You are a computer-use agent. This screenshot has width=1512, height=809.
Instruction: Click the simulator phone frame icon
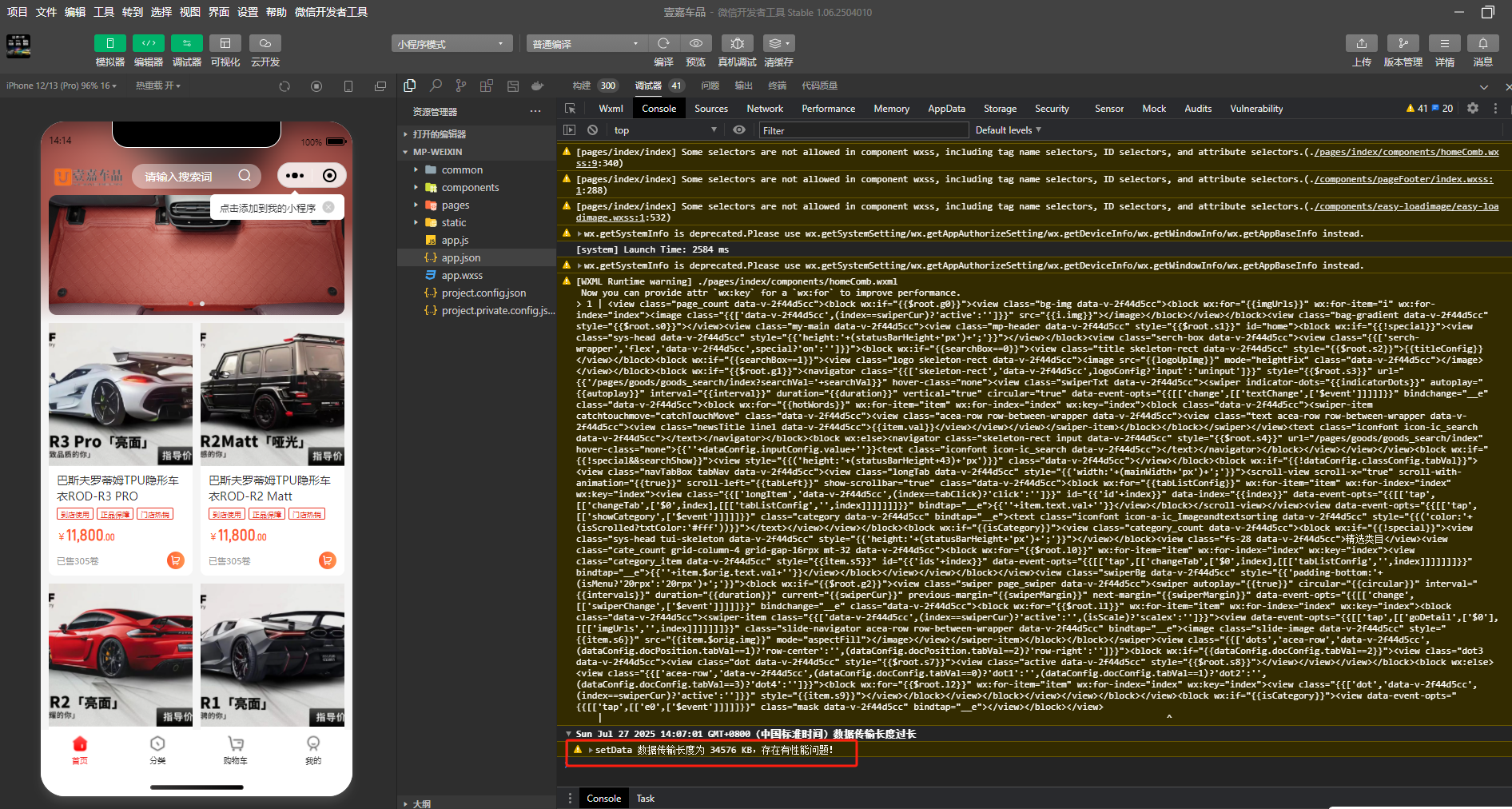(x=348, y=86)
